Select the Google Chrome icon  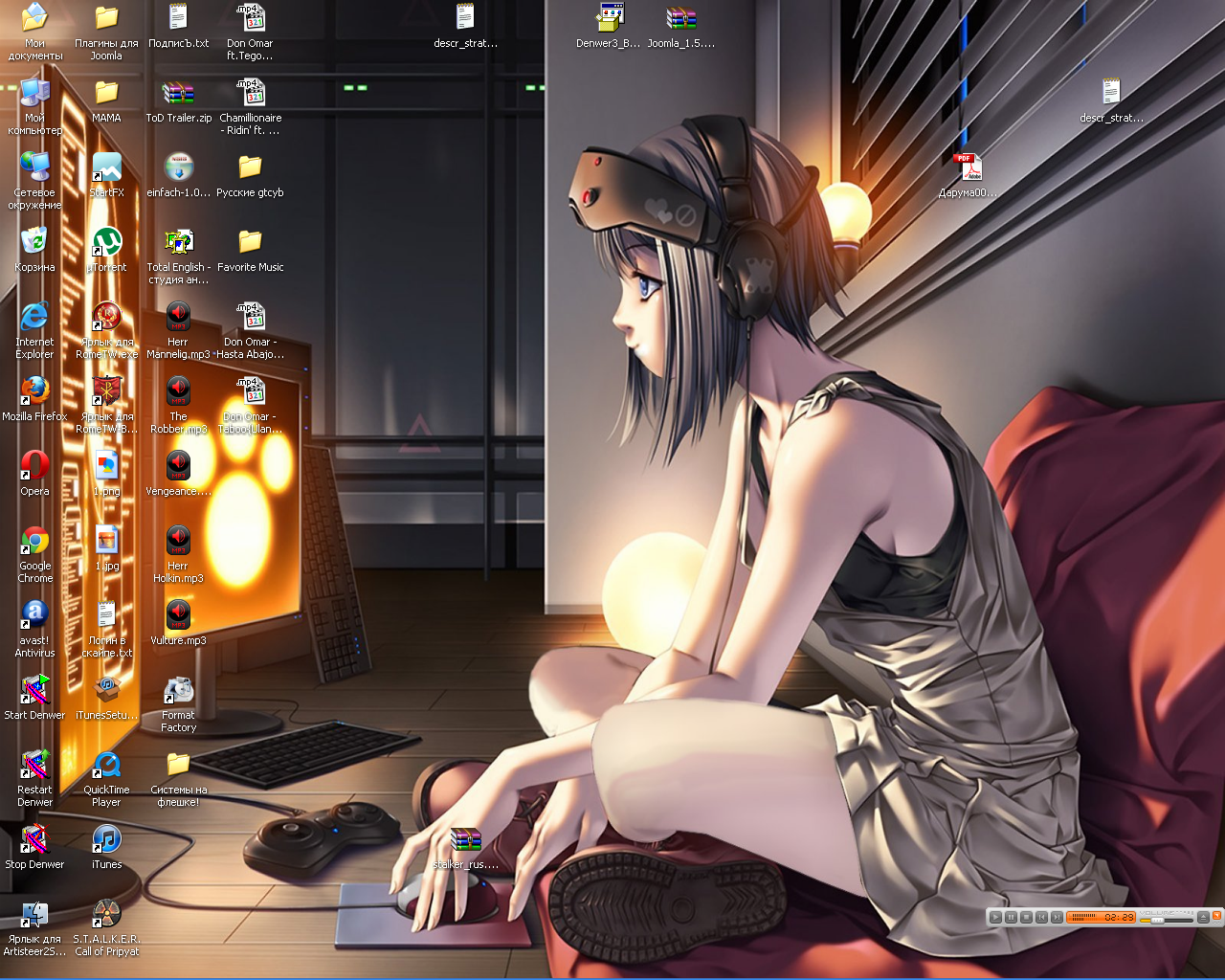(x=34, y=541)
